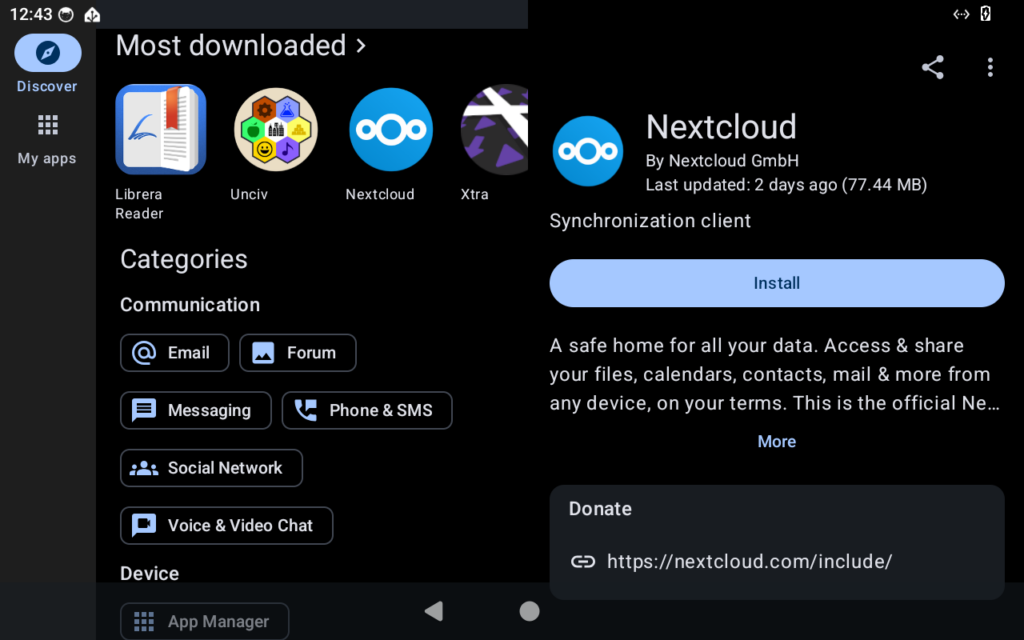Select the Unciv app icon

click(275, 130)
